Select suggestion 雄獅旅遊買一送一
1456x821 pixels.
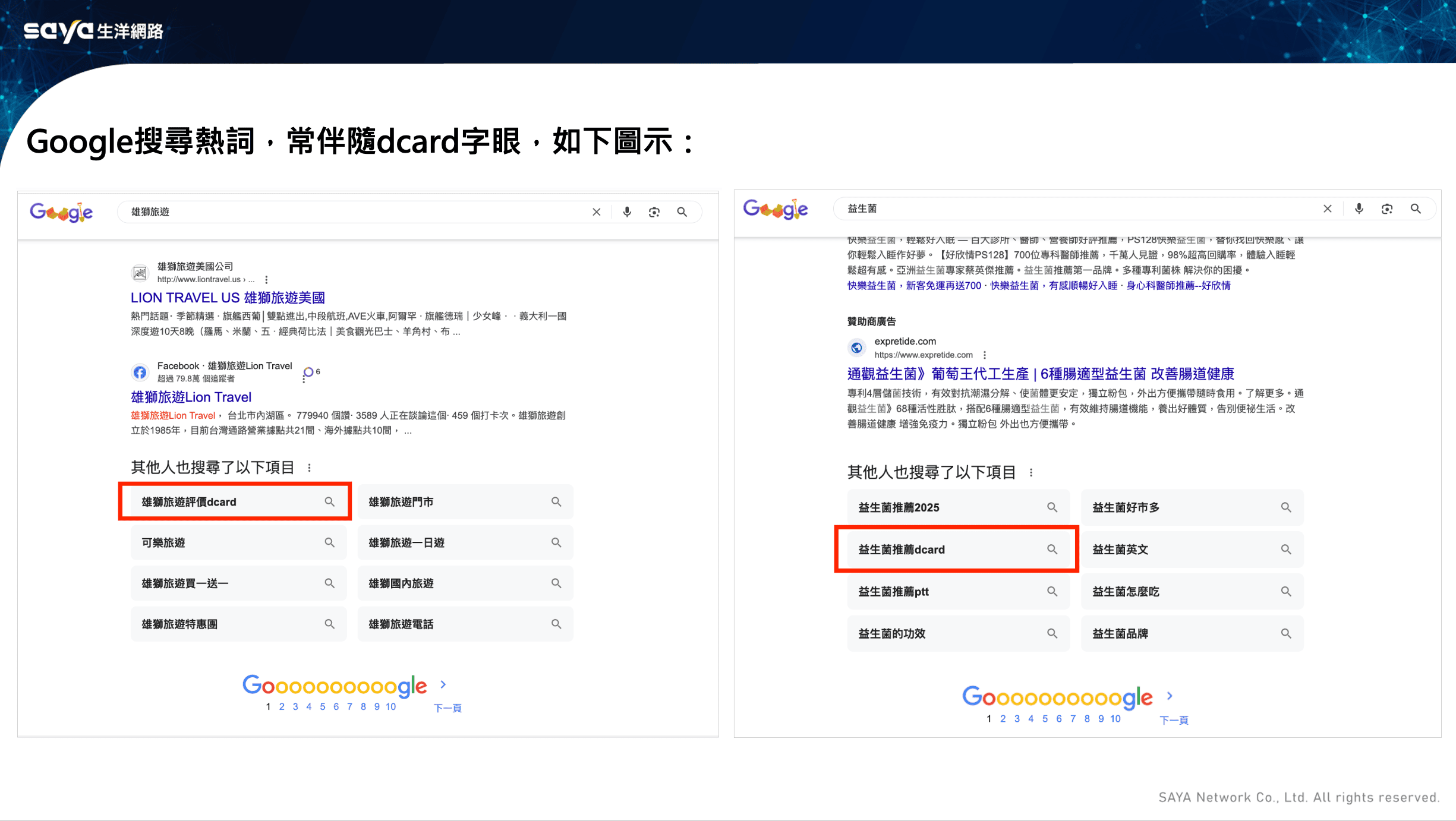[x=238, y=583]
